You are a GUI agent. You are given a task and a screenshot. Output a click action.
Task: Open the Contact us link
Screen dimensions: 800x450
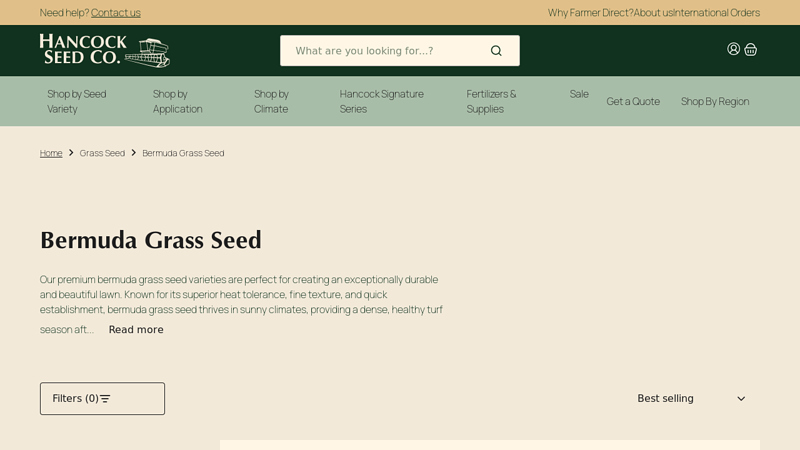(115, 13)
